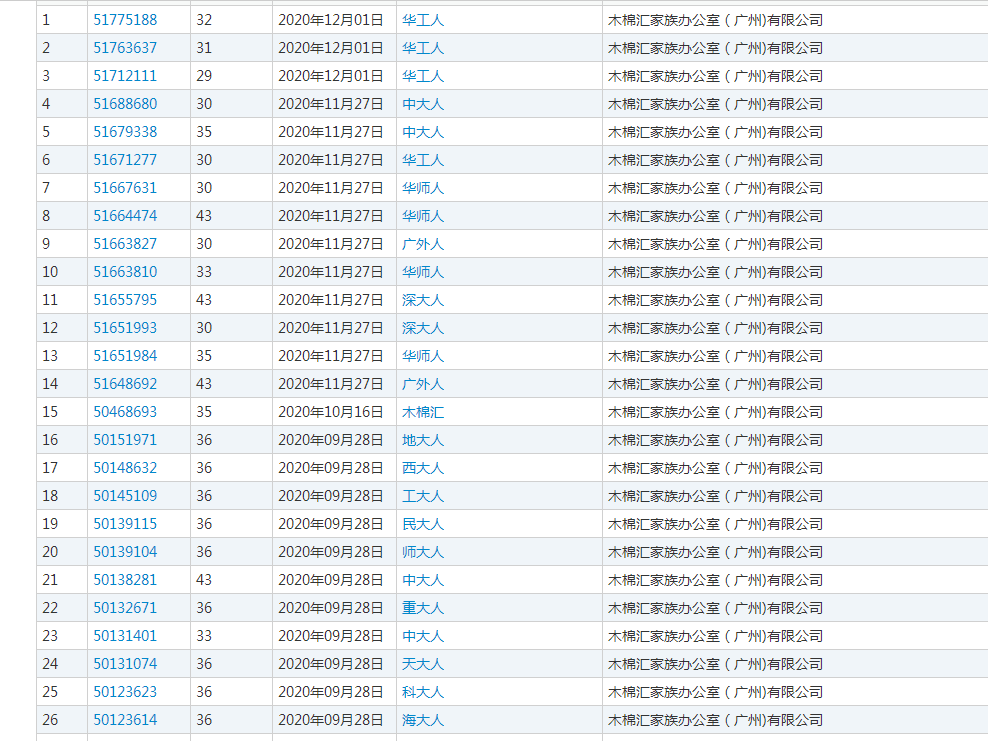Open 中大人 trademark in row 5
Screen dimensions: 988x741
coord(423,132)
